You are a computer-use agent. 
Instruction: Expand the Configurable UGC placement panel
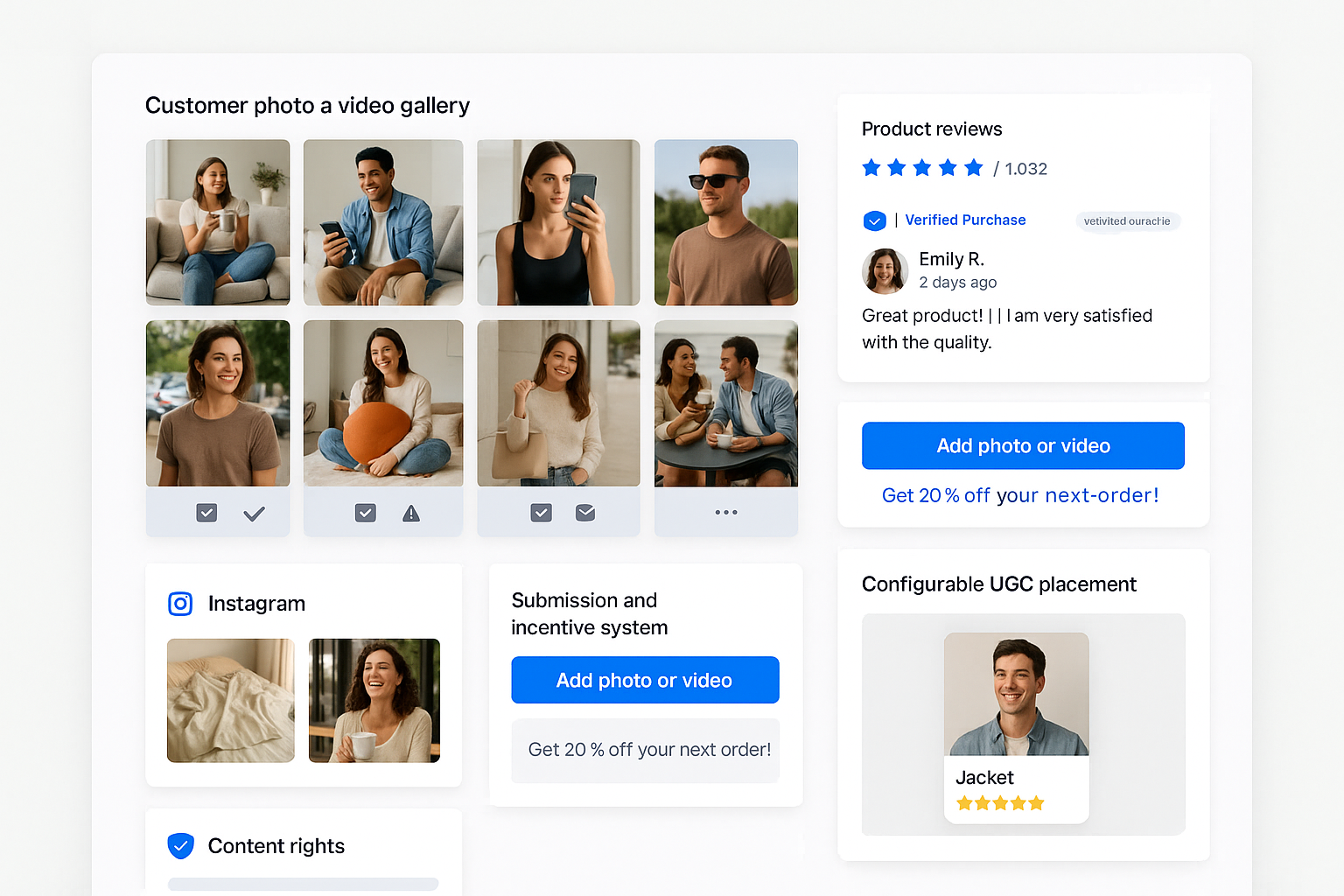[998, 584]
